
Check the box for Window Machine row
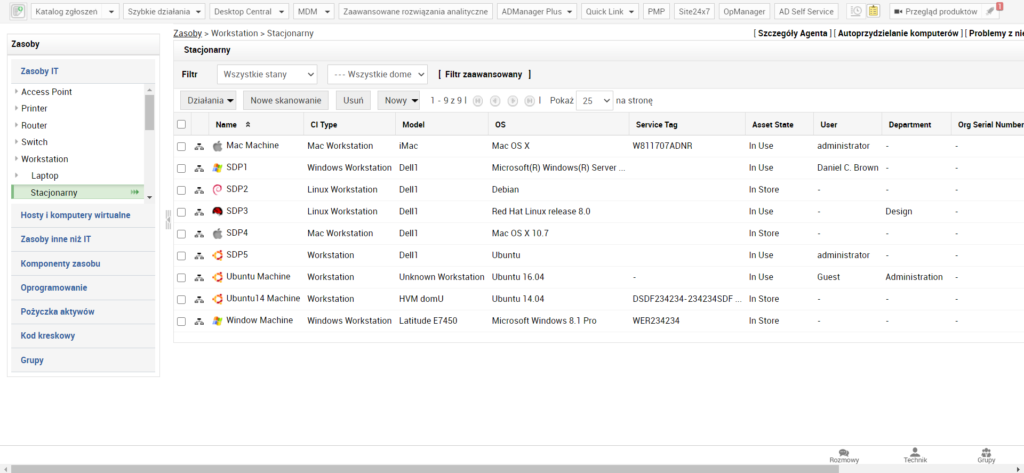(181, 321)
